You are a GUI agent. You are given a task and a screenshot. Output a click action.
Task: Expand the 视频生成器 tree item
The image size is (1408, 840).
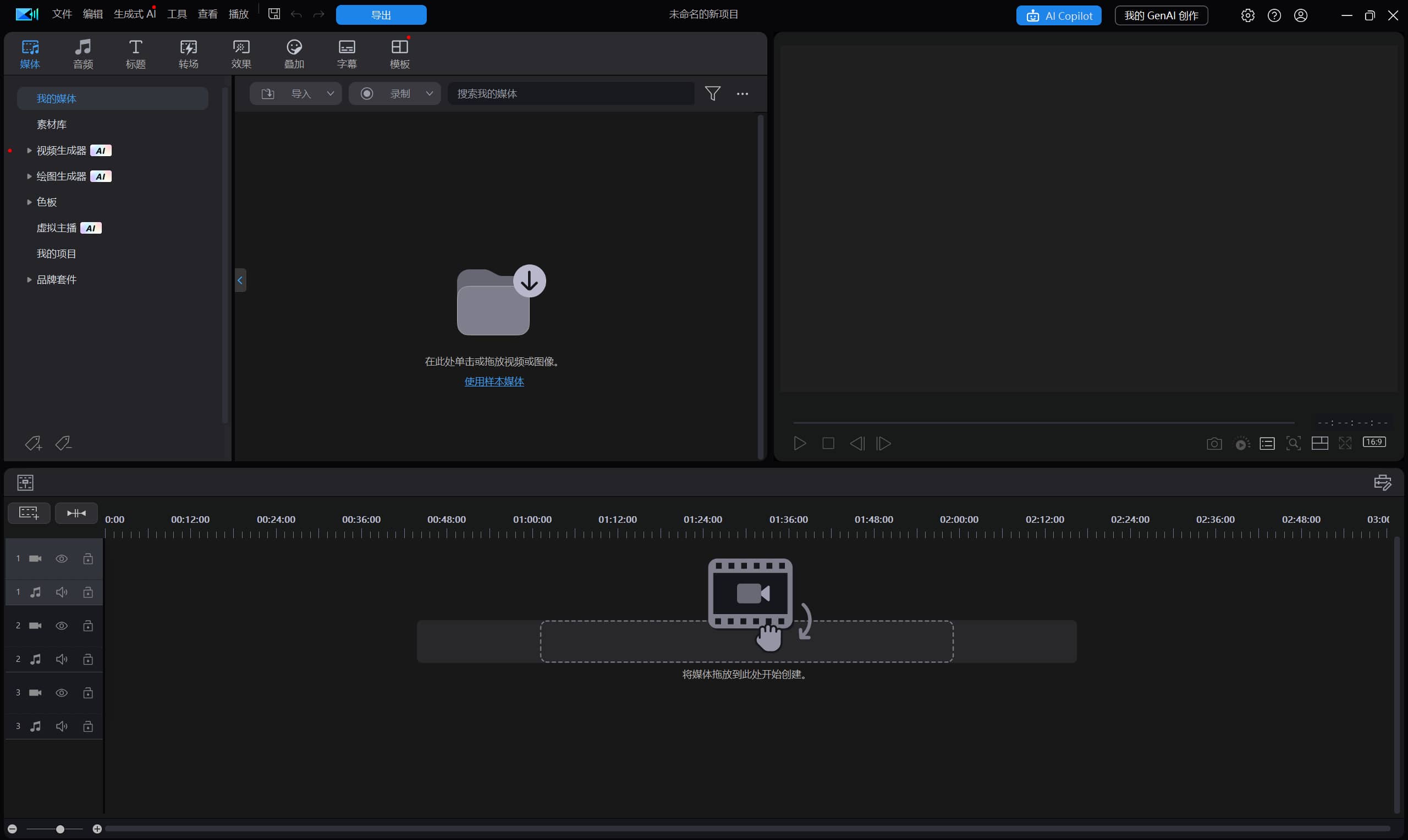pos(29,151)
